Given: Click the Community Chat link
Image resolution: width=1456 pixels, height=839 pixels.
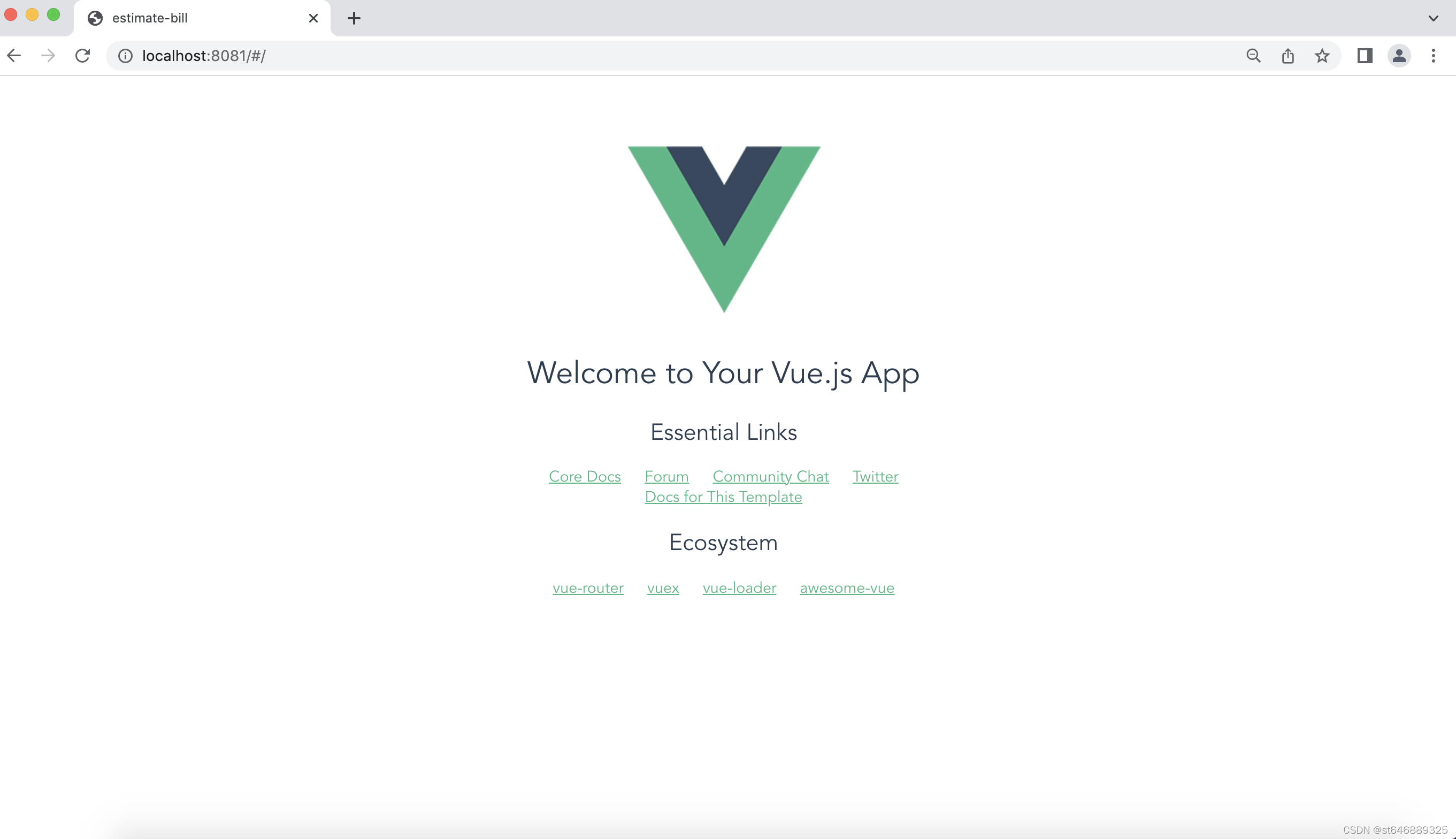Looking at the screenshot, I should point(770,476).
